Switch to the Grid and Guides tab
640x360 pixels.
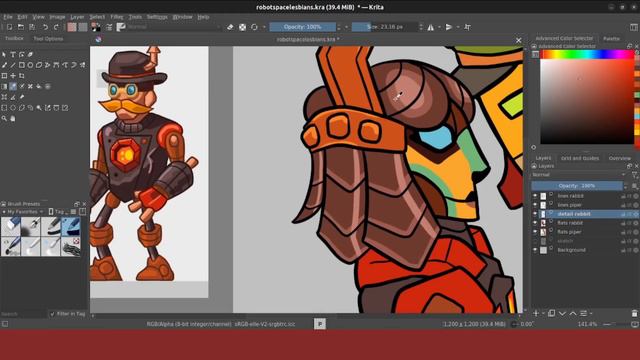(x=580, y=158)
